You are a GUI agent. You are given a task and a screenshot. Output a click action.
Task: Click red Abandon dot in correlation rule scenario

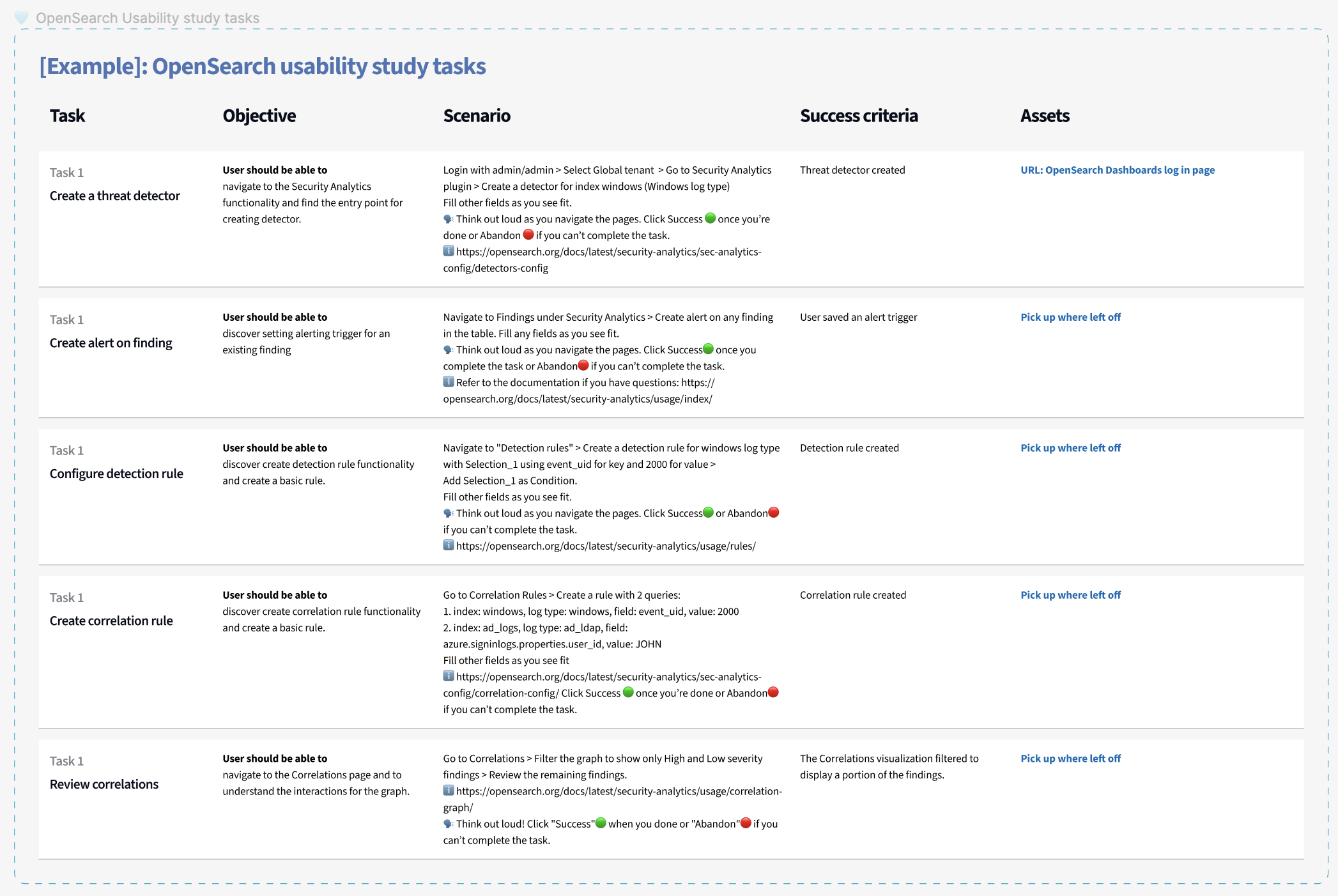click(x=773, y=692)
